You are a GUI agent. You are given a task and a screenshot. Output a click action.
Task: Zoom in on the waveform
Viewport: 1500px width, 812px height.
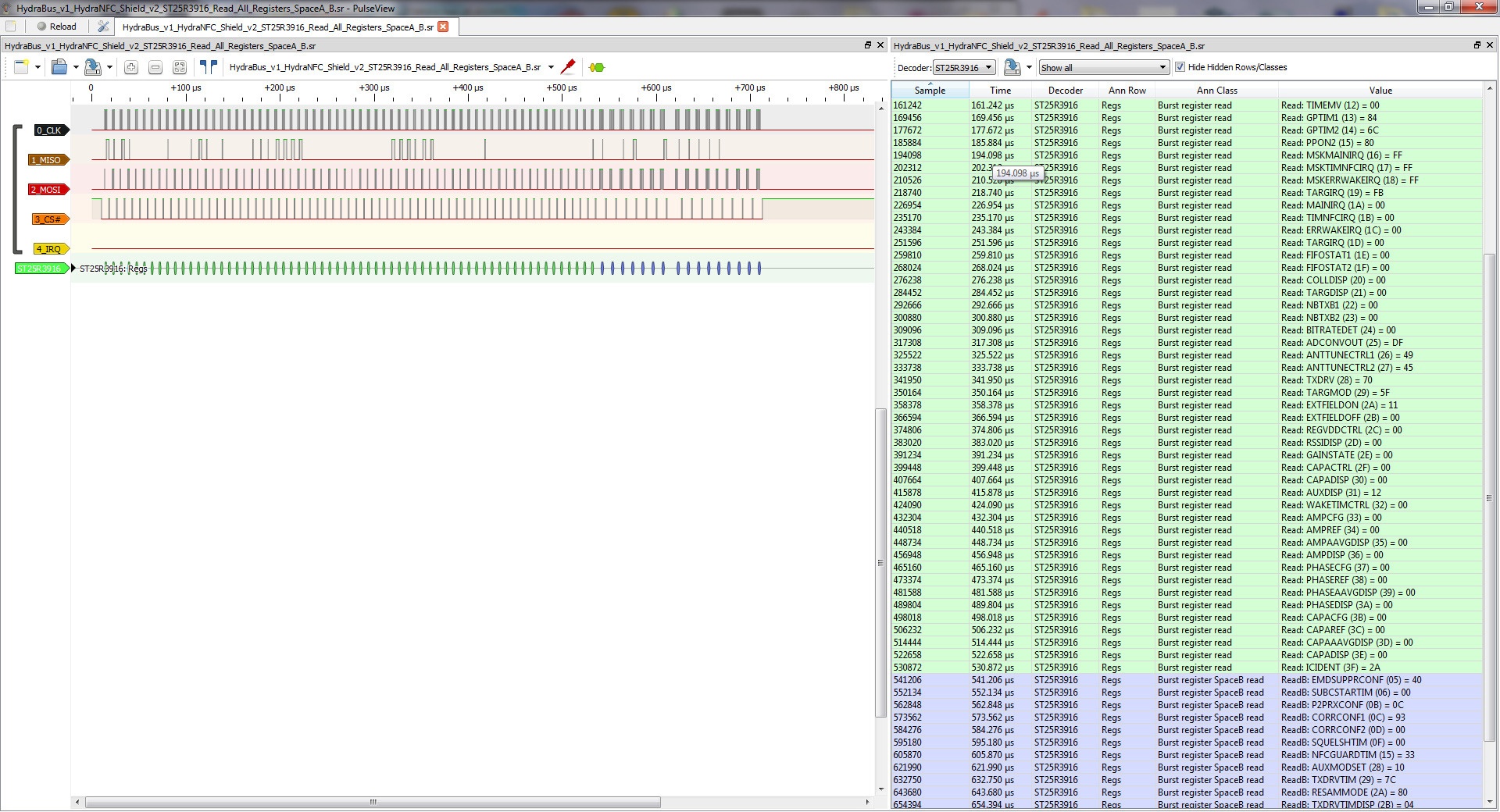tap(131, 67)
